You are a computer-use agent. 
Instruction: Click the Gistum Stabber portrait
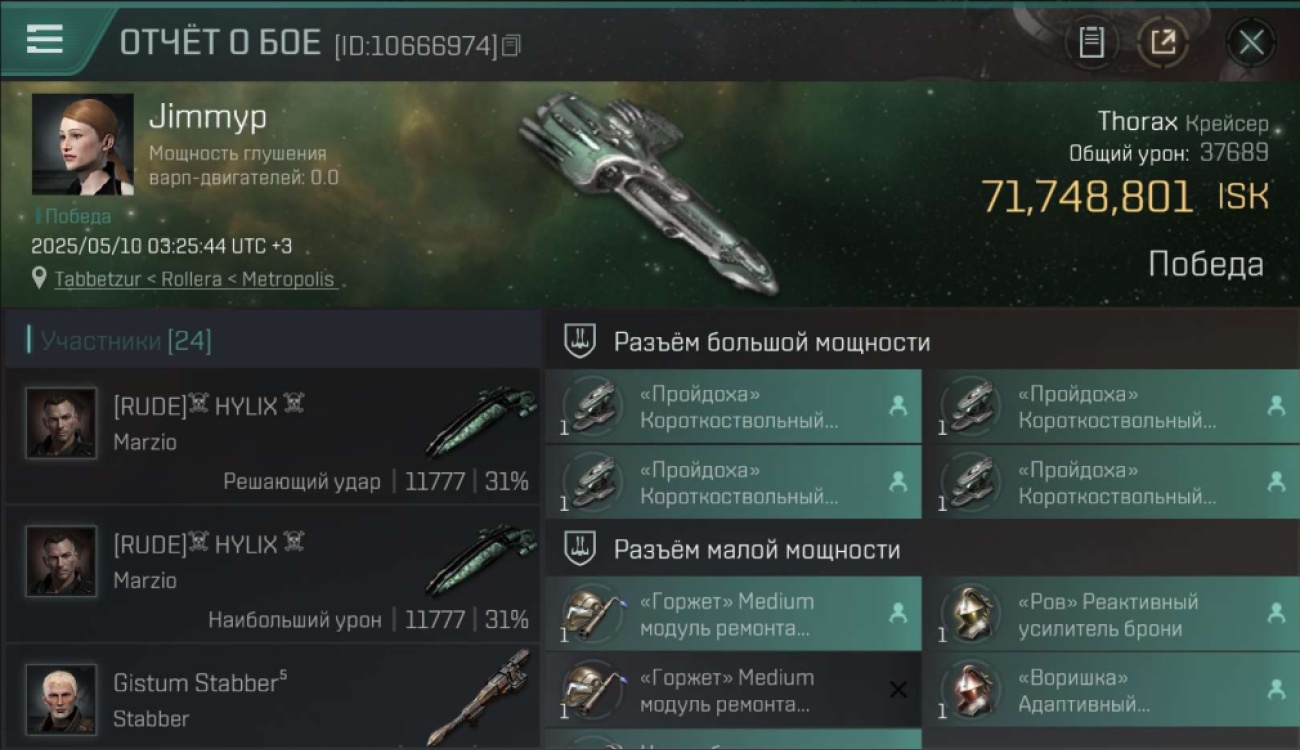61,699
